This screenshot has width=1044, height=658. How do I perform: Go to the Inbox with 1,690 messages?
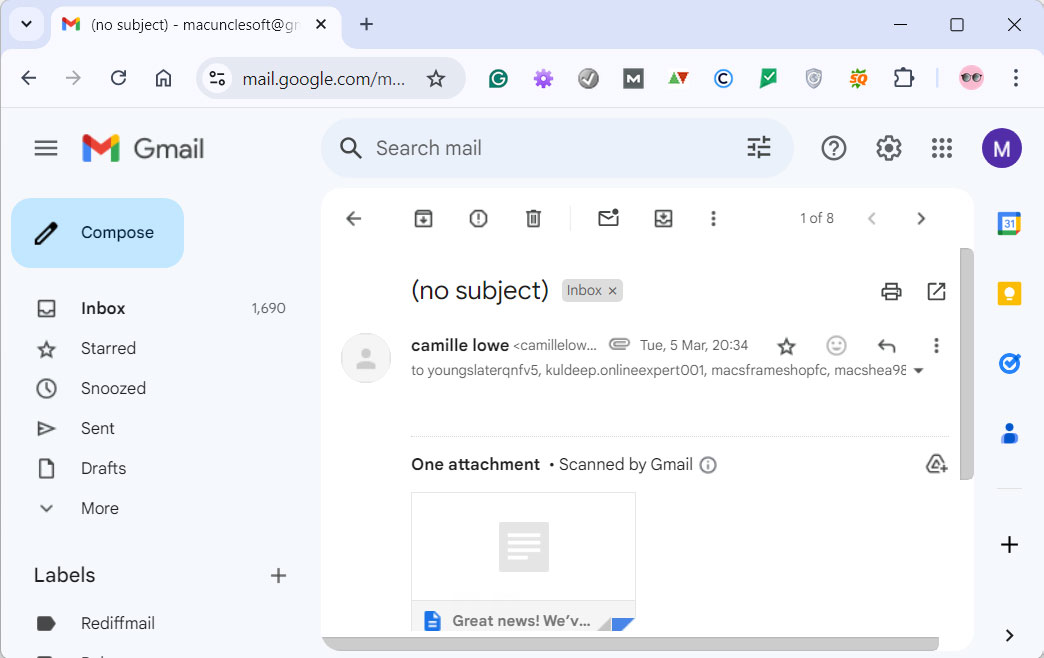[x=103, y=308]
